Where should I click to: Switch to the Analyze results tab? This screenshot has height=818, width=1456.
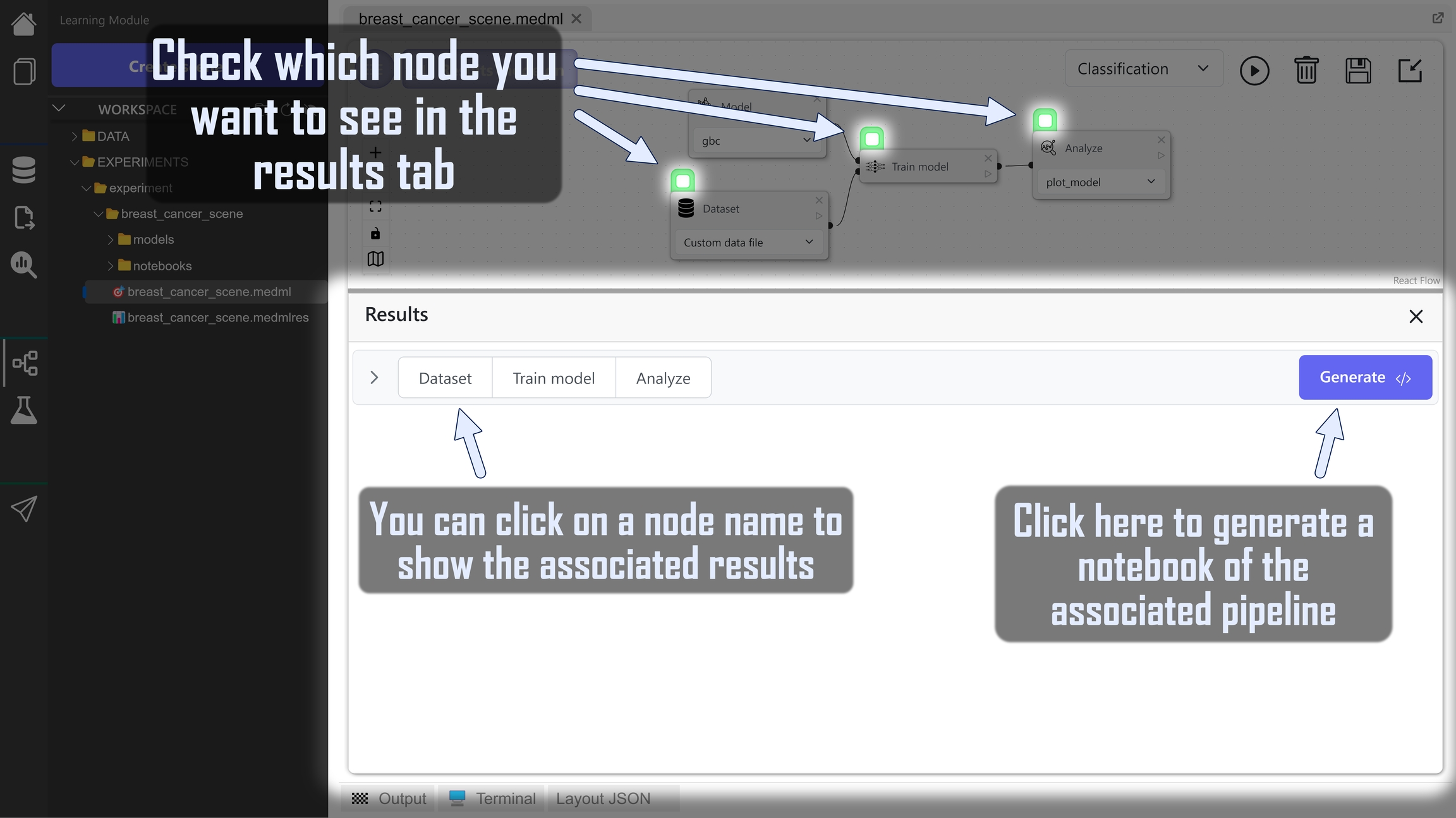663,378
